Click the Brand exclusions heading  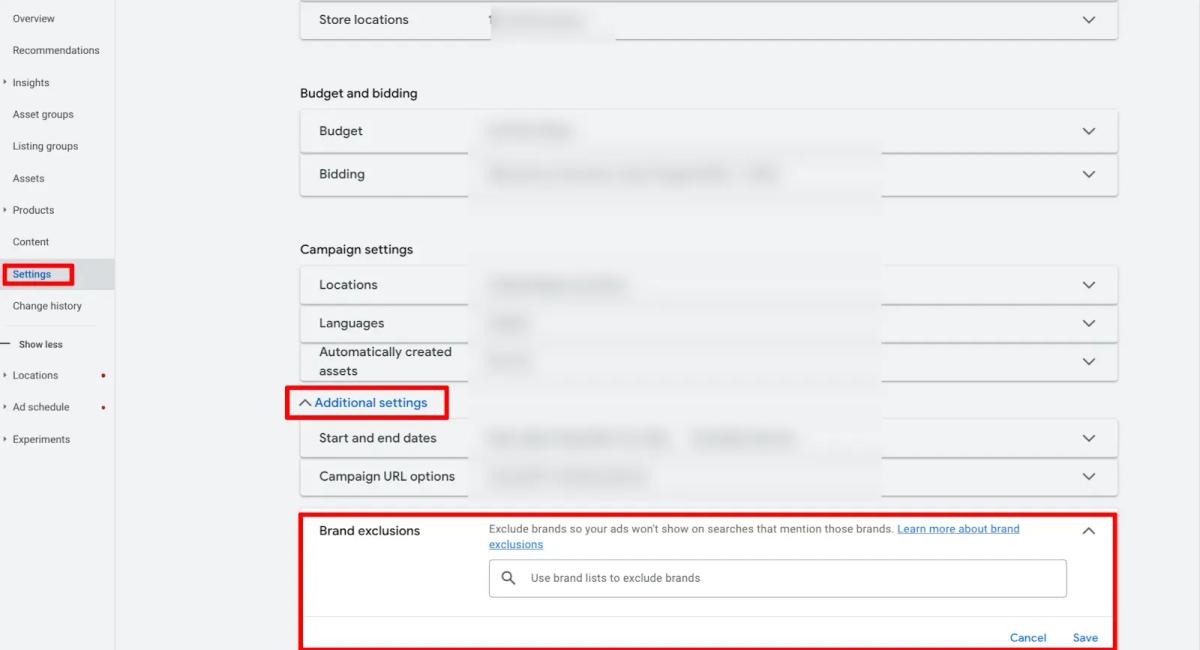pos(369,531)
